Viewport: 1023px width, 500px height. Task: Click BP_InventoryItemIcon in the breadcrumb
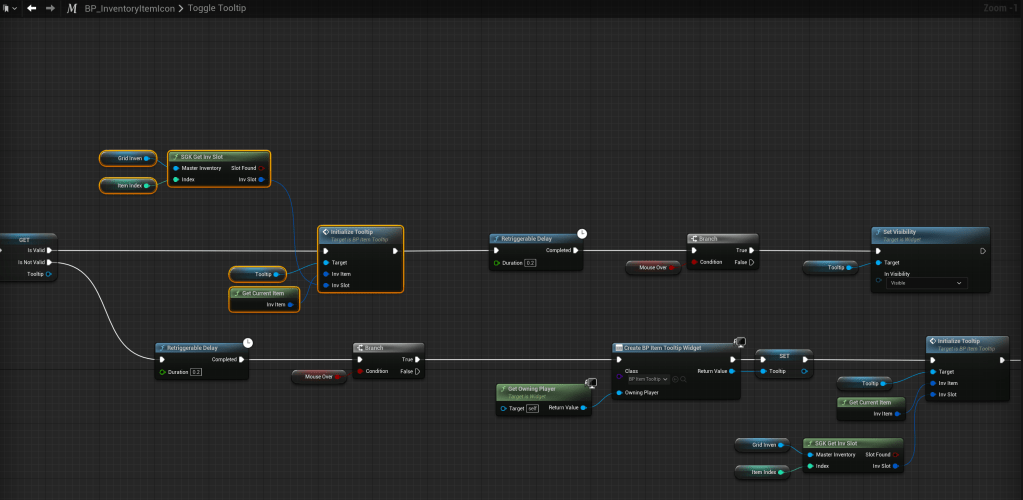point(129,8)
